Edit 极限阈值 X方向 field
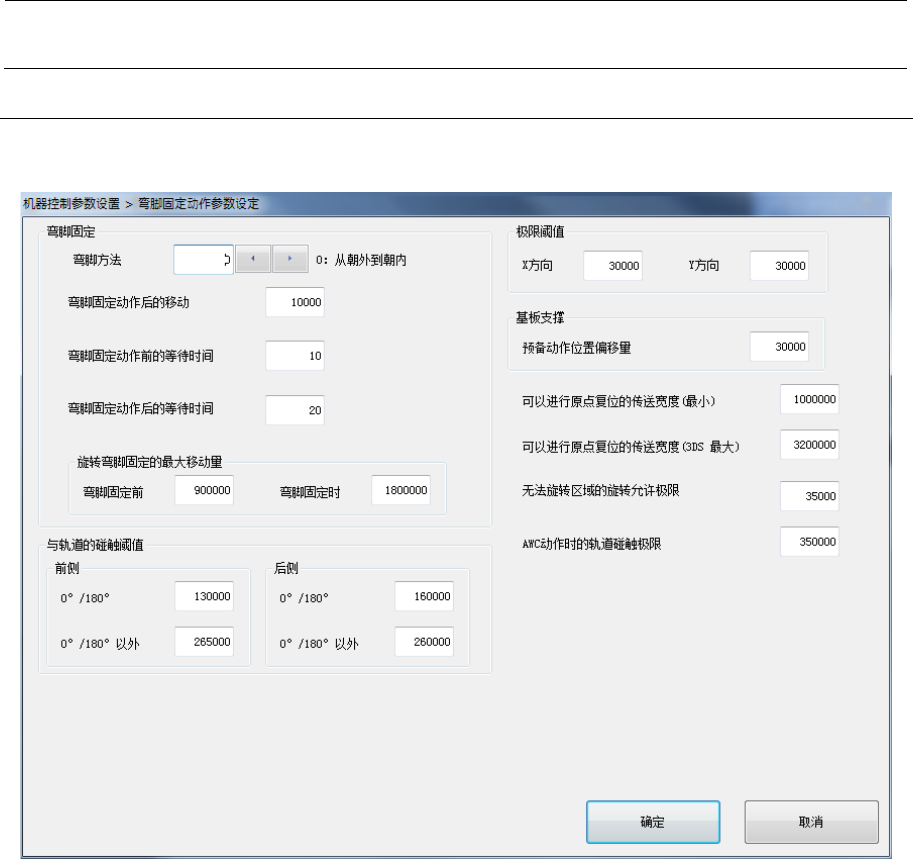Screen dimensions: 913x859 point(613,266)
